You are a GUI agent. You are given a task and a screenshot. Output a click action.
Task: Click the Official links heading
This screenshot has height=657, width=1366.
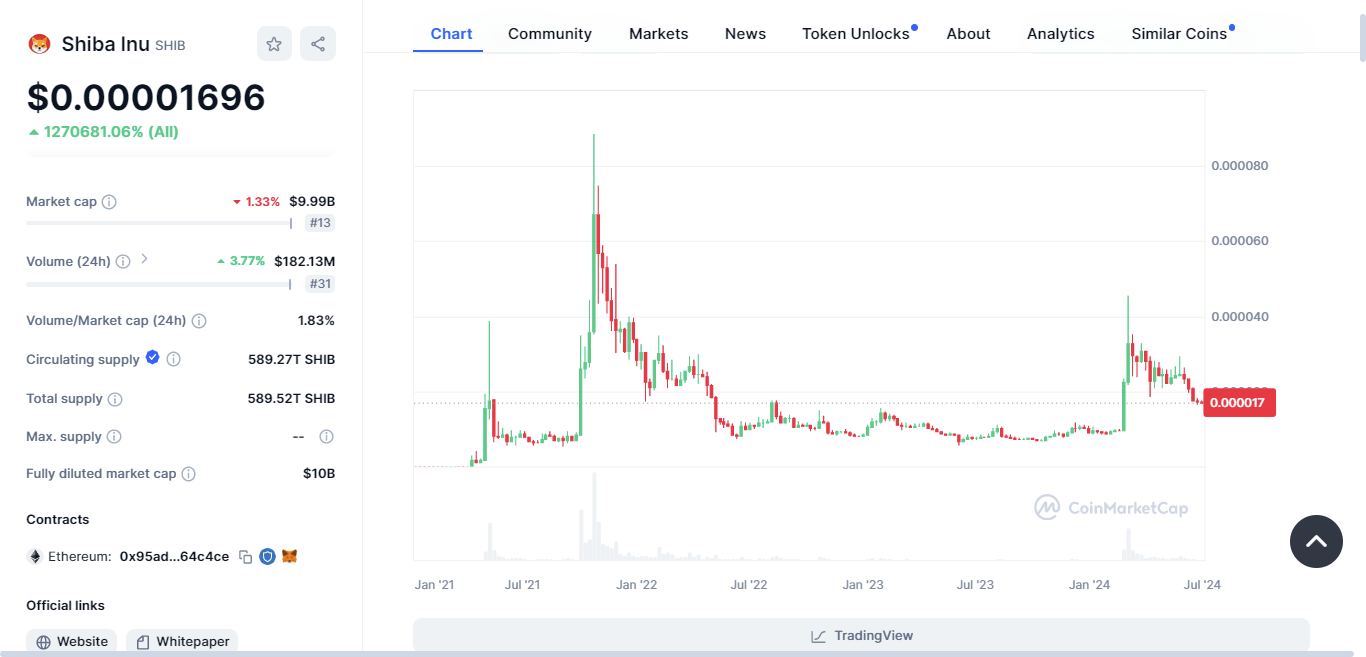click(65, 606)
